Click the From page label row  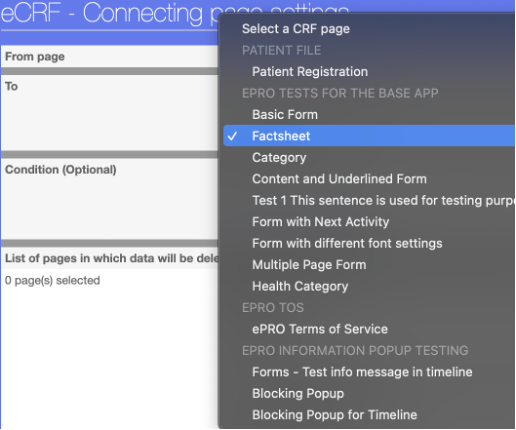pos(109,56)
